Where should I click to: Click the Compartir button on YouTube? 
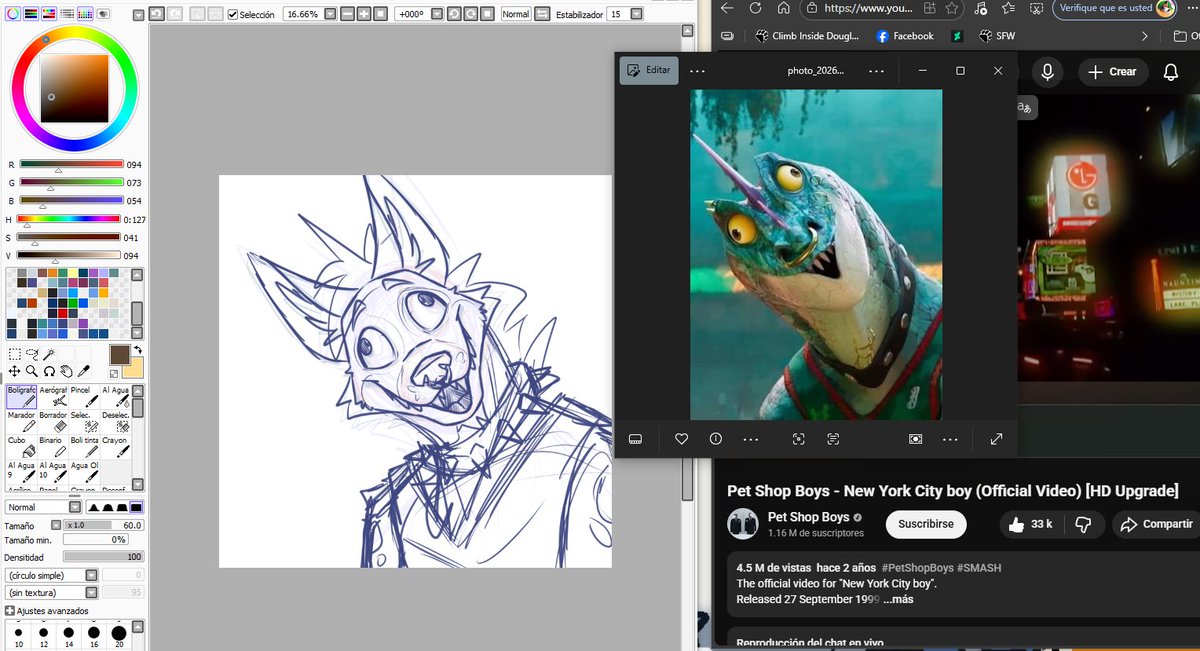(1156, 523)
